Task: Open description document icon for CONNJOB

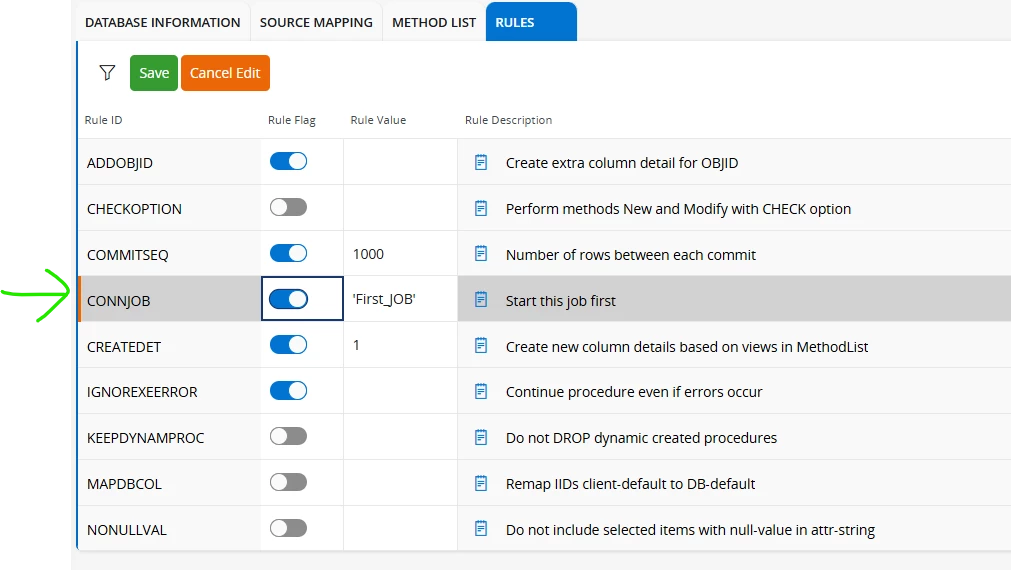Action: (481, 300)
